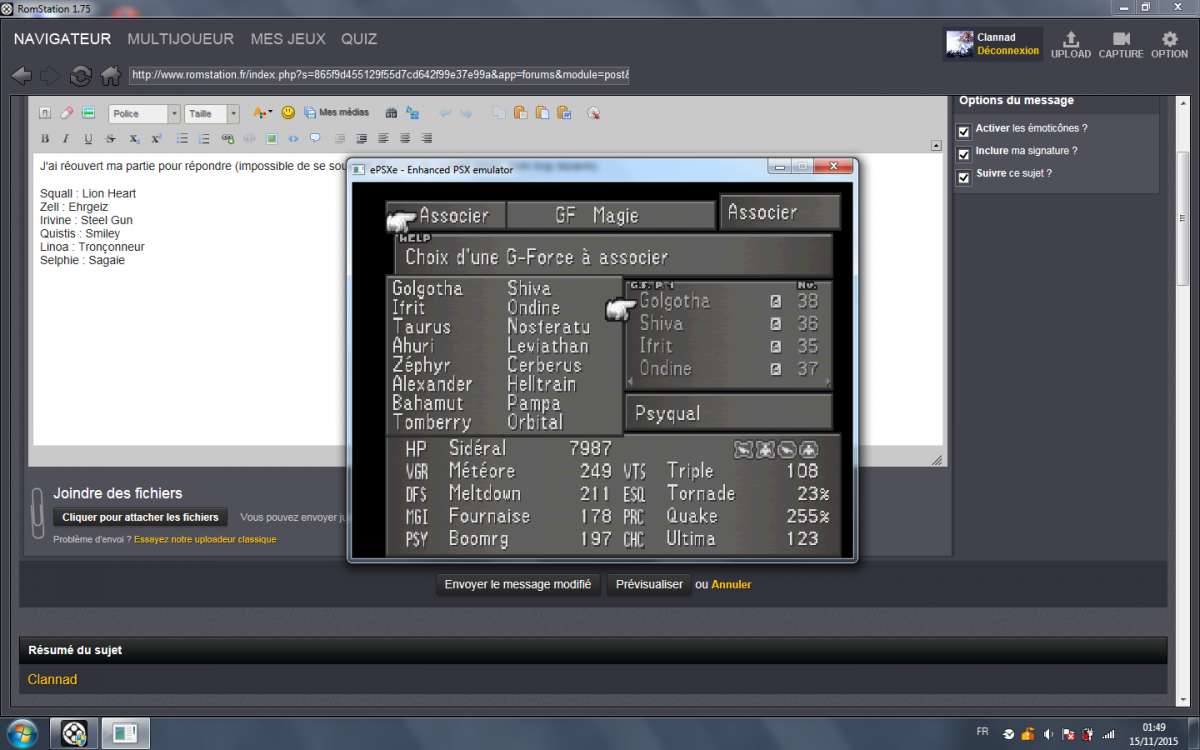
Task: Open the Taille size dropdown
Action: point(212,114)
